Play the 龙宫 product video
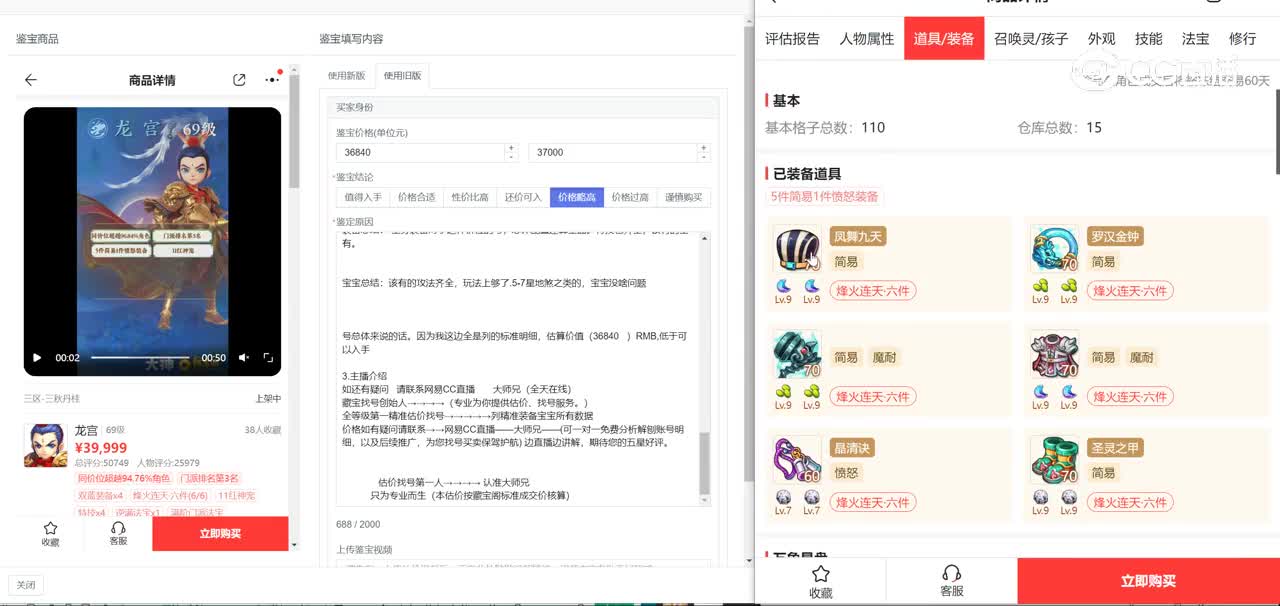1280x606 pixels. 38,357
